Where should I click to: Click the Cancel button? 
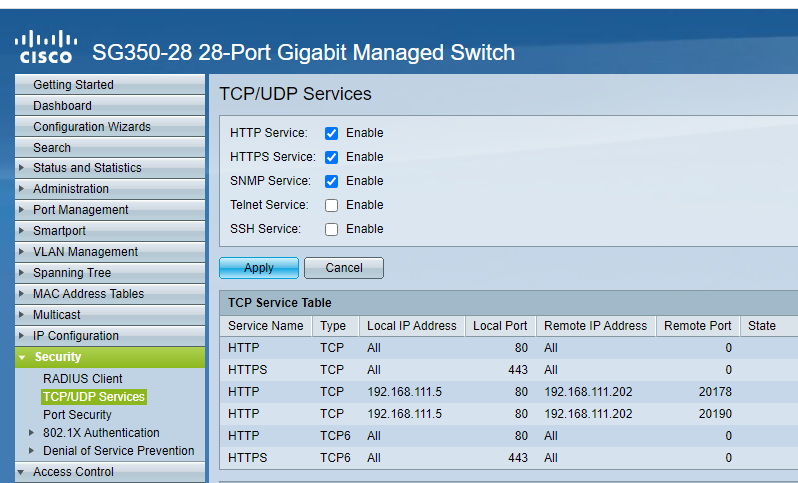(x=343, y=268)
